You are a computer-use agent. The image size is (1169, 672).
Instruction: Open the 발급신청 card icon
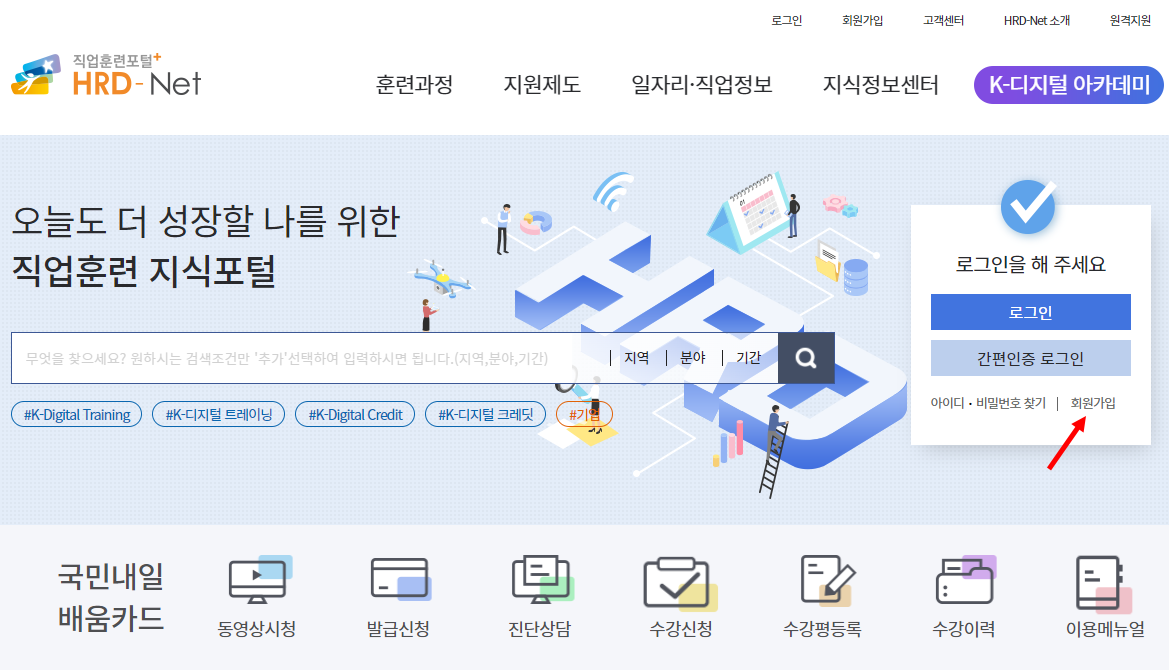(x=400, y=579)
